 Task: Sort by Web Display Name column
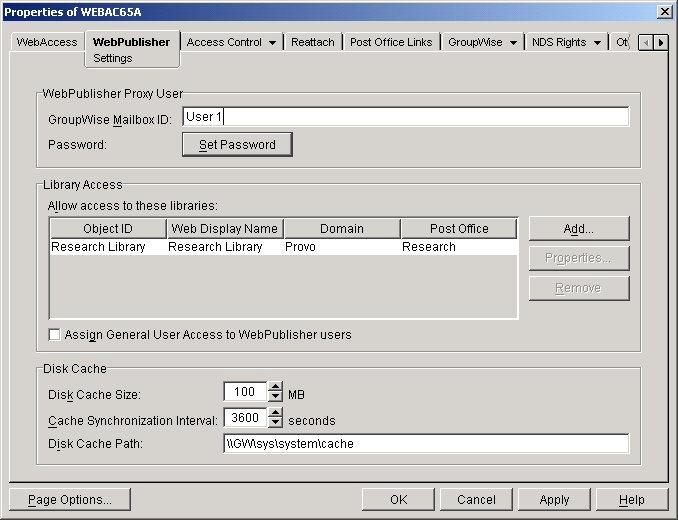click(x=225, y=229)
